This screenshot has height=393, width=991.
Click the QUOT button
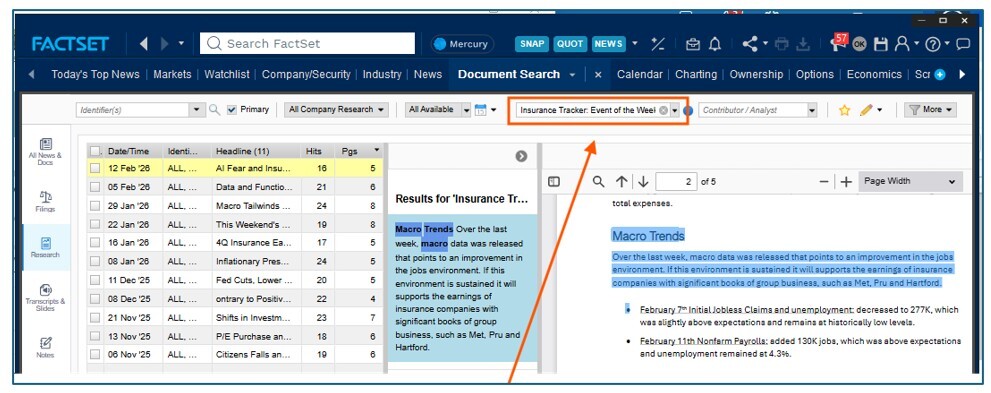[x=570, y=44]
